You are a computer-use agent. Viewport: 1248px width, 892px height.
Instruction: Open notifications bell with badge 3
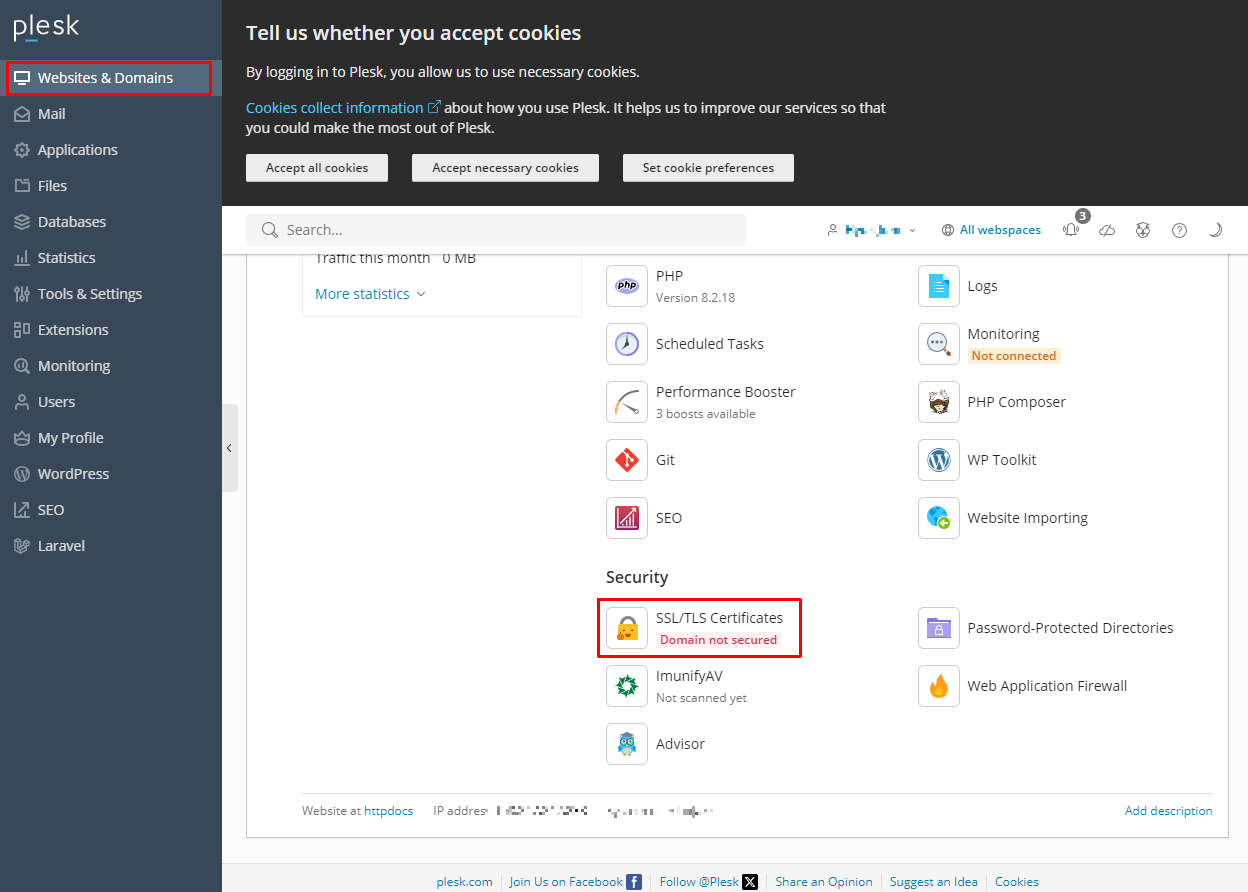[x=1072, y=229]
